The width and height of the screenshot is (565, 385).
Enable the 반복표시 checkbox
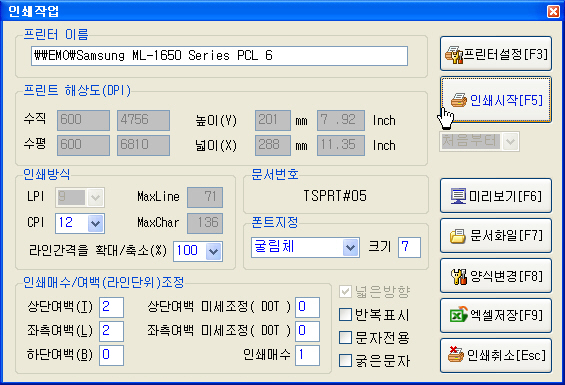[346, 315]
